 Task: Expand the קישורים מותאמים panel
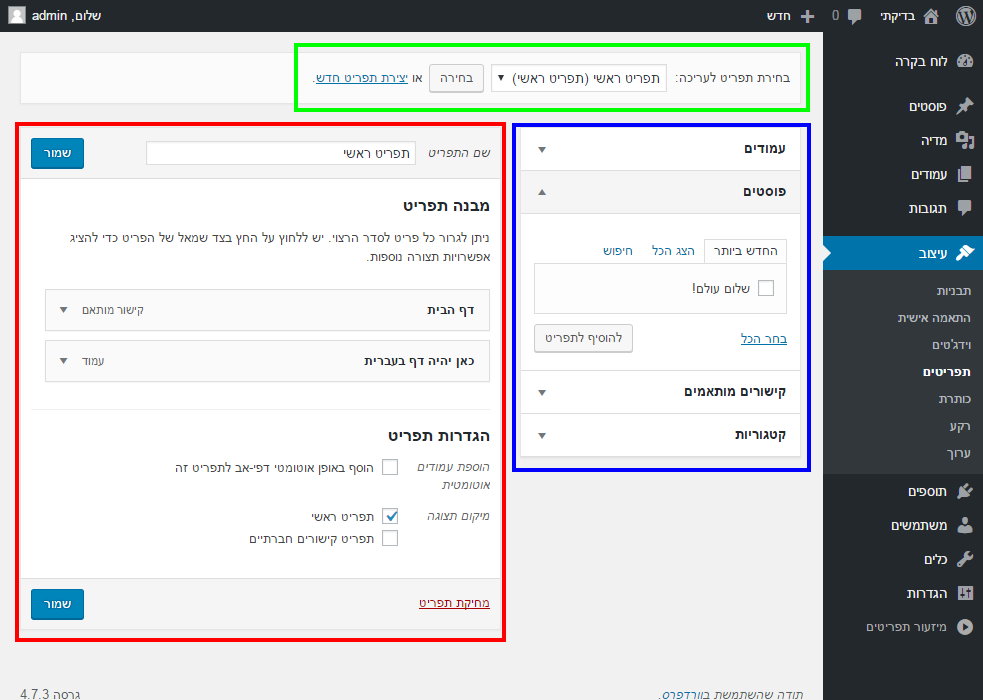660,392
